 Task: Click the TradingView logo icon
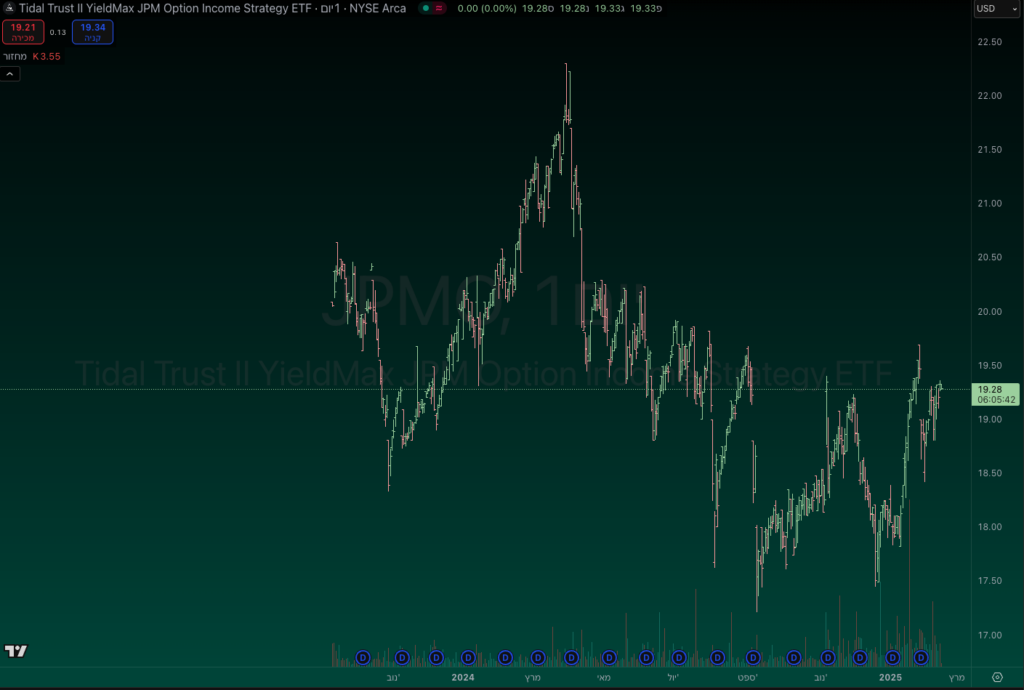15,651
